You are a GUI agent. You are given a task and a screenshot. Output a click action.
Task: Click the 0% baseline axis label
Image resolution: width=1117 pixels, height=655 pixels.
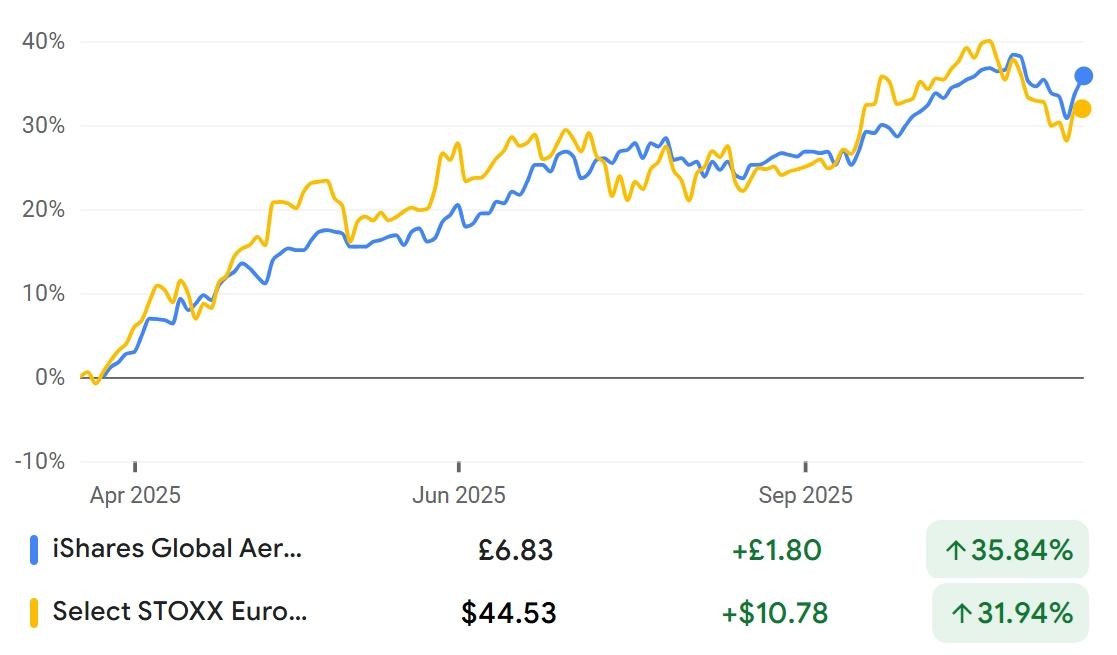point(48,378)
